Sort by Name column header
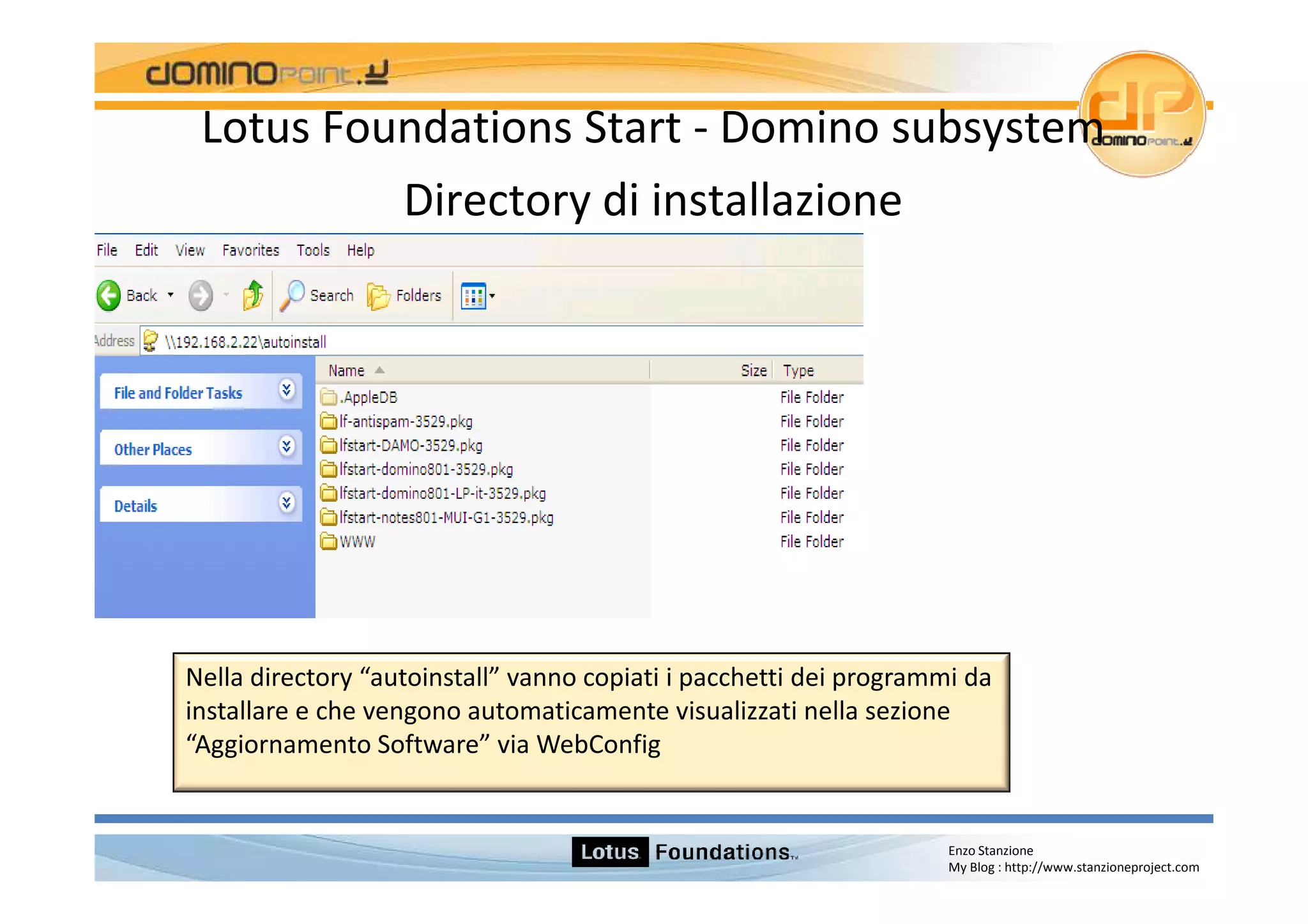This screenshot has width=1308, height=924. [x=483, y=370]
